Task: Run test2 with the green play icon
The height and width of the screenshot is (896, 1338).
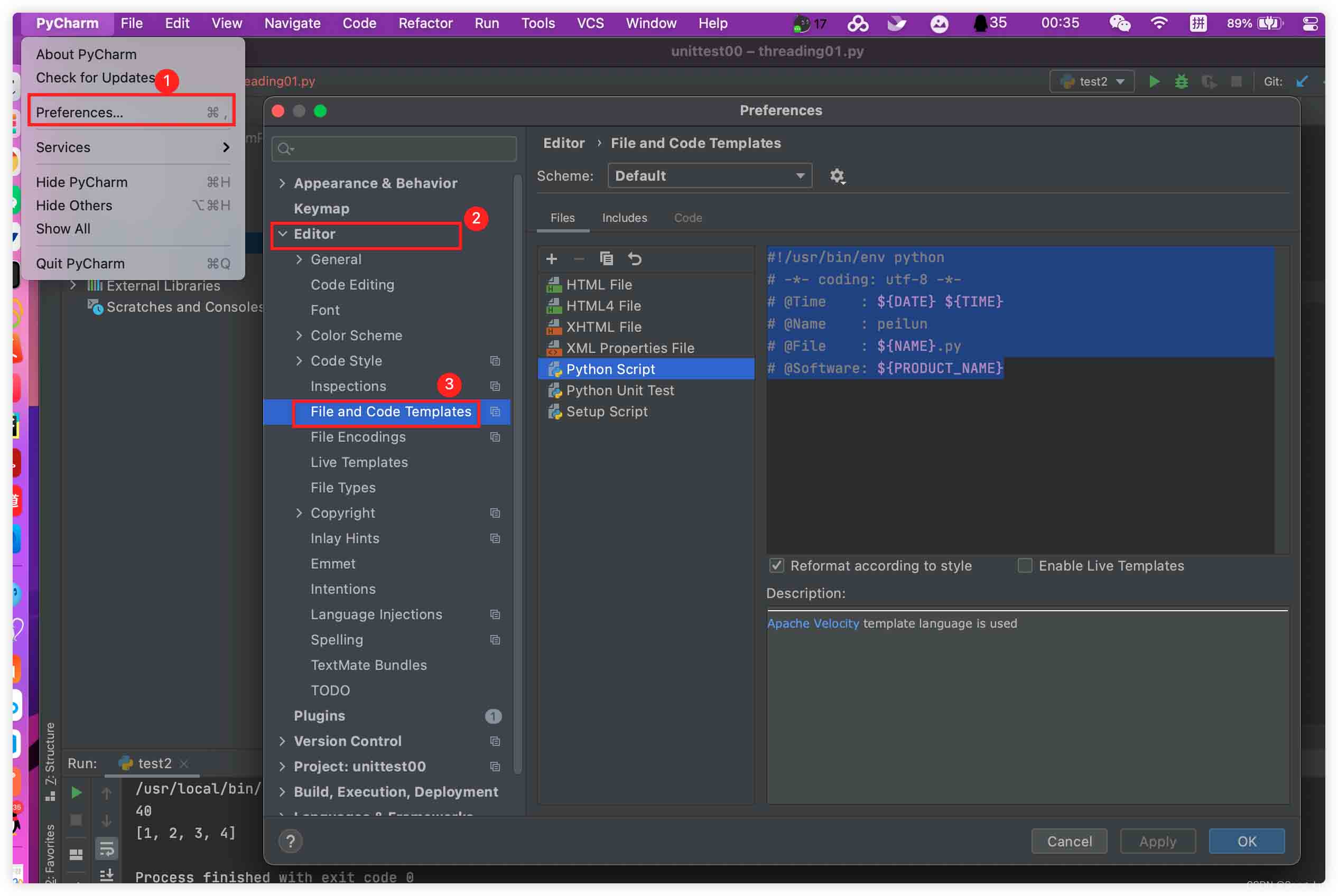Action: 1154,81
